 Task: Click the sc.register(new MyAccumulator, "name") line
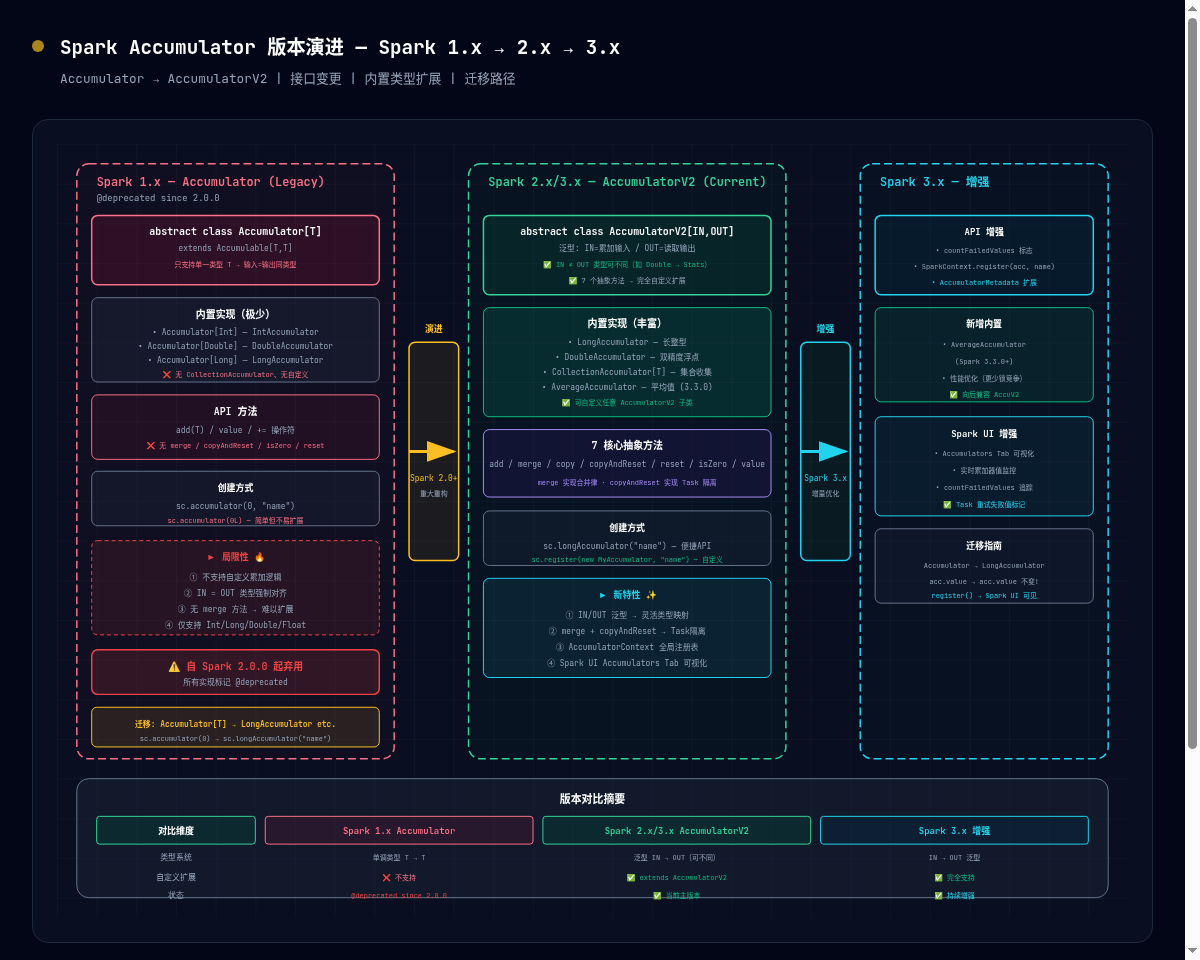(627, 560)
